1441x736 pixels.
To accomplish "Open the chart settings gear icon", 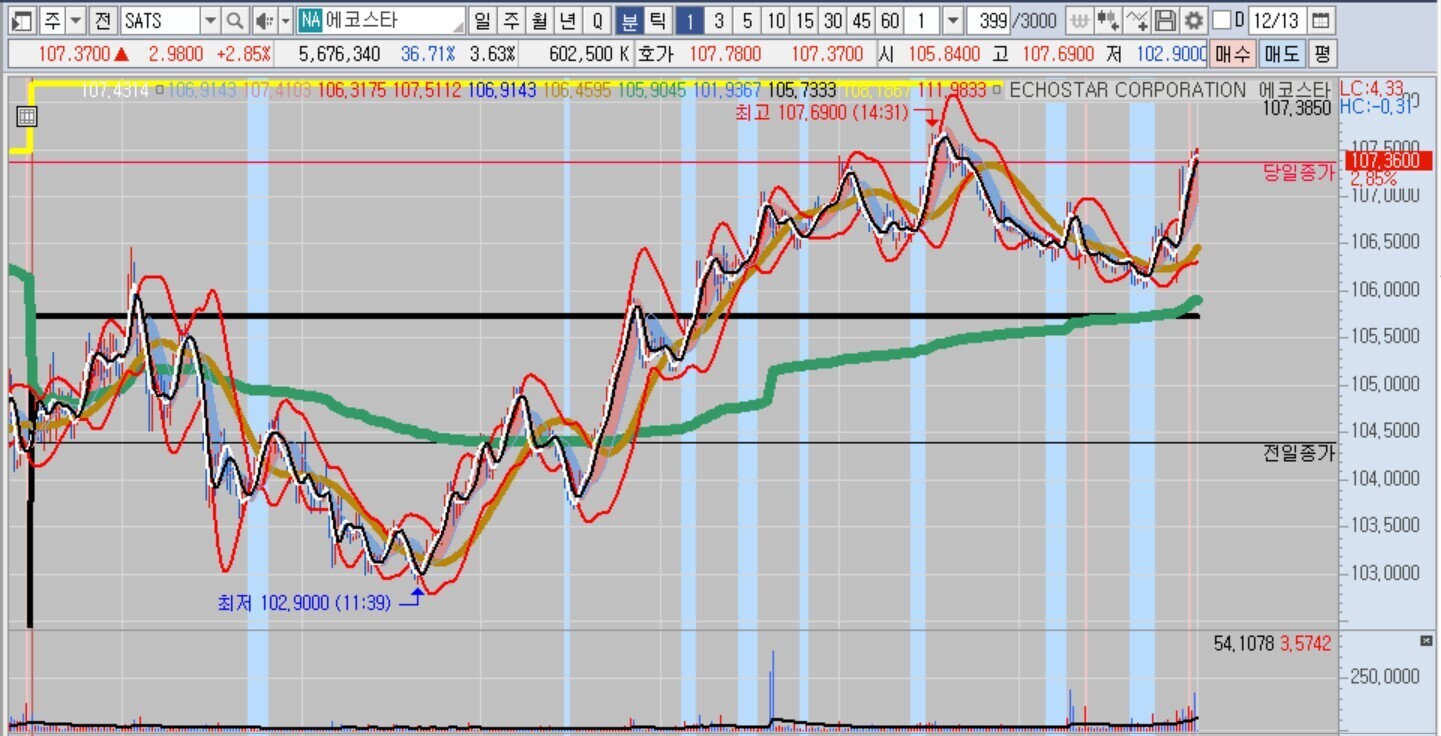I will click(x=1194, y=20).
